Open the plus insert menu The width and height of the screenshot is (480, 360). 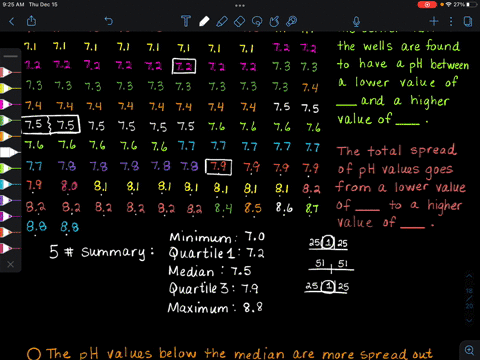pos(434,21)
